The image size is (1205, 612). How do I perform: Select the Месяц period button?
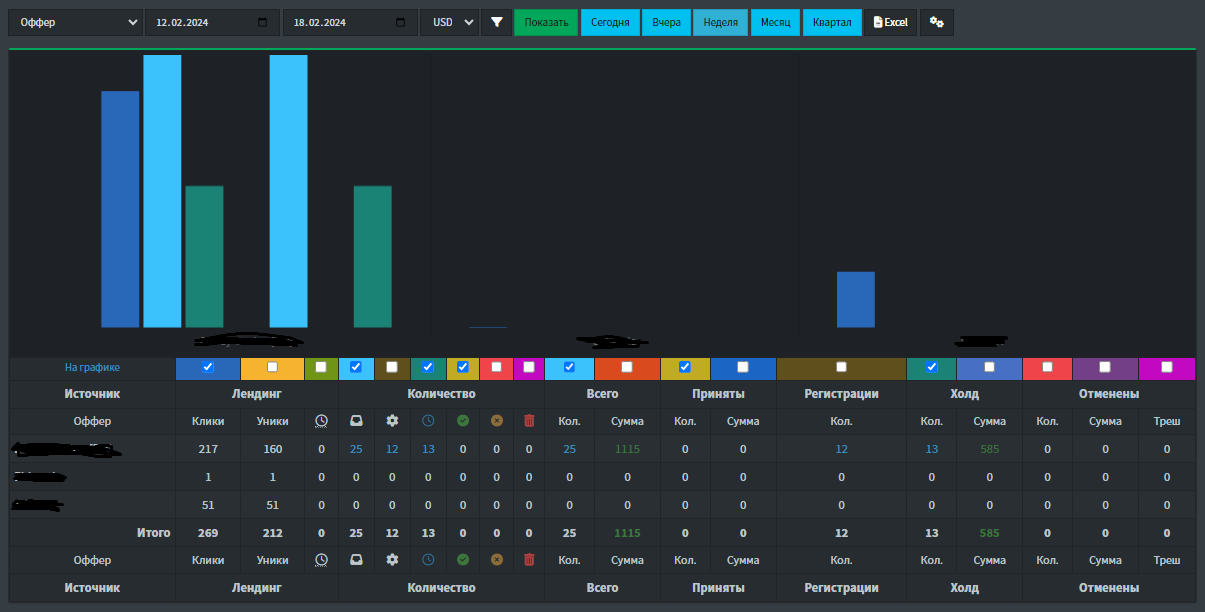(x=775, y=22)
